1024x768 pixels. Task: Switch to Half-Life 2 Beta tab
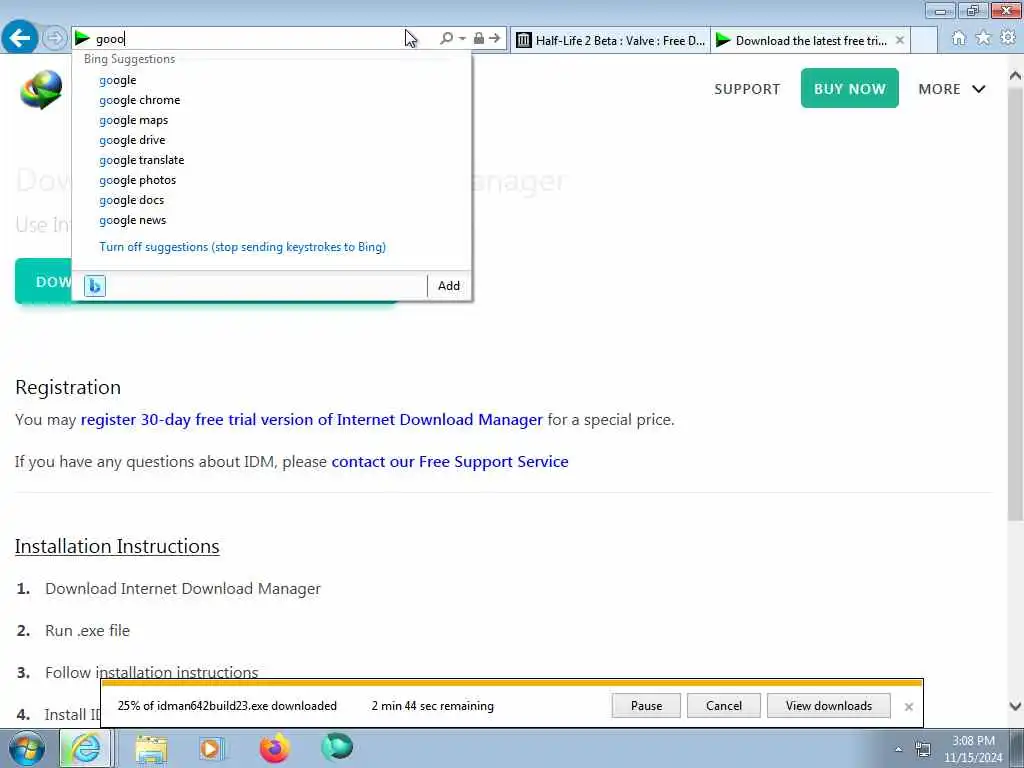click(611, 40)
